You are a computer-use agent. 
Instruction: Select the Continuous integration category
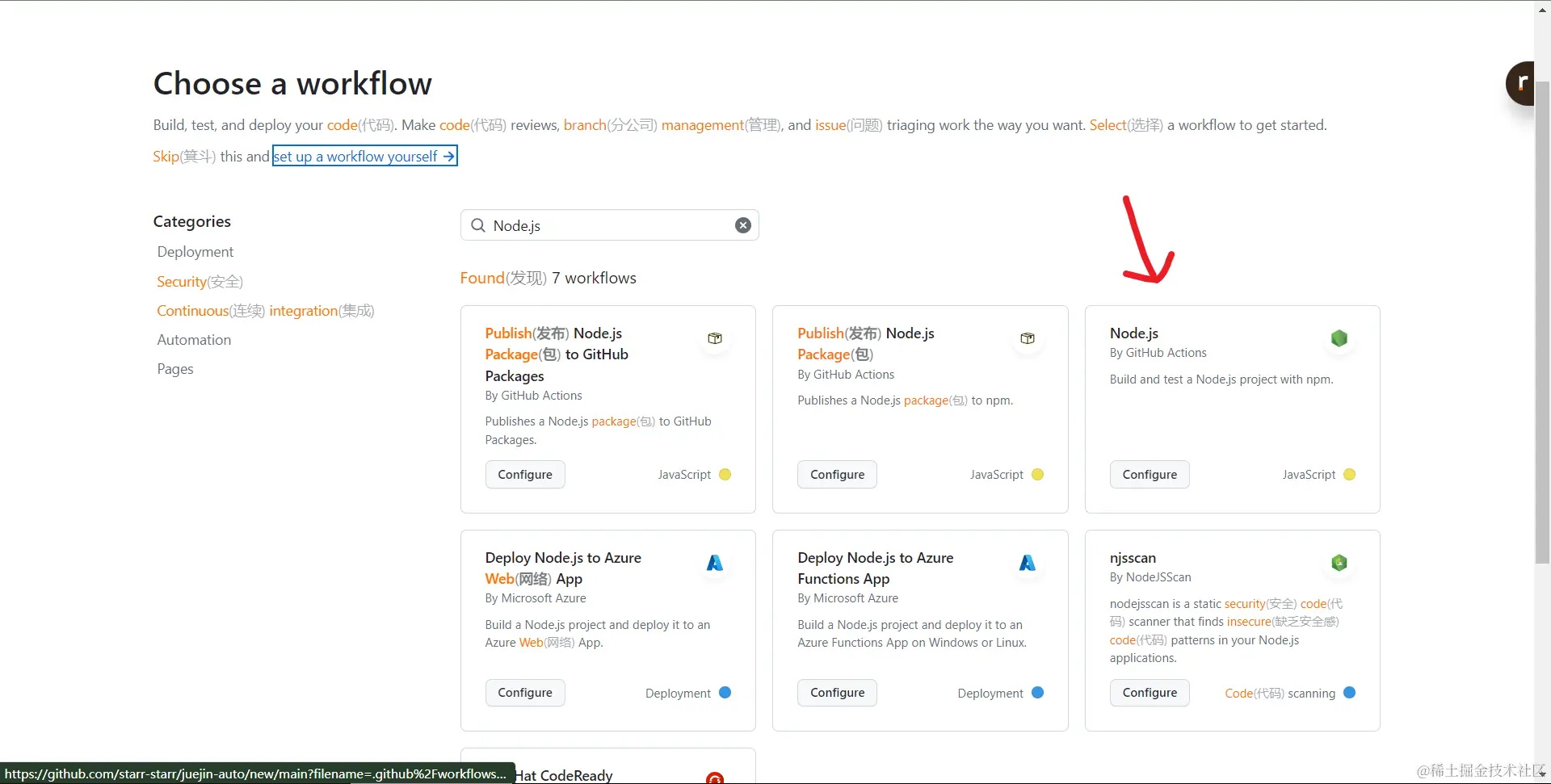266,311
